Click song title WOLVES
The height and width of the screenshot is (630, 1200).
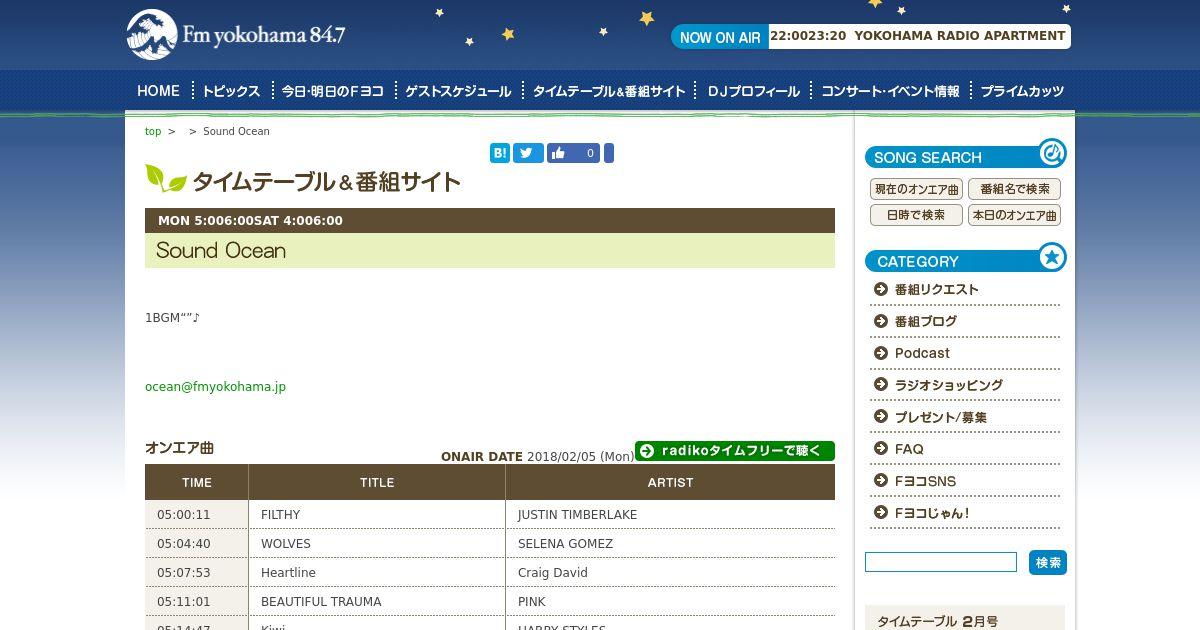tap(286, 544)
